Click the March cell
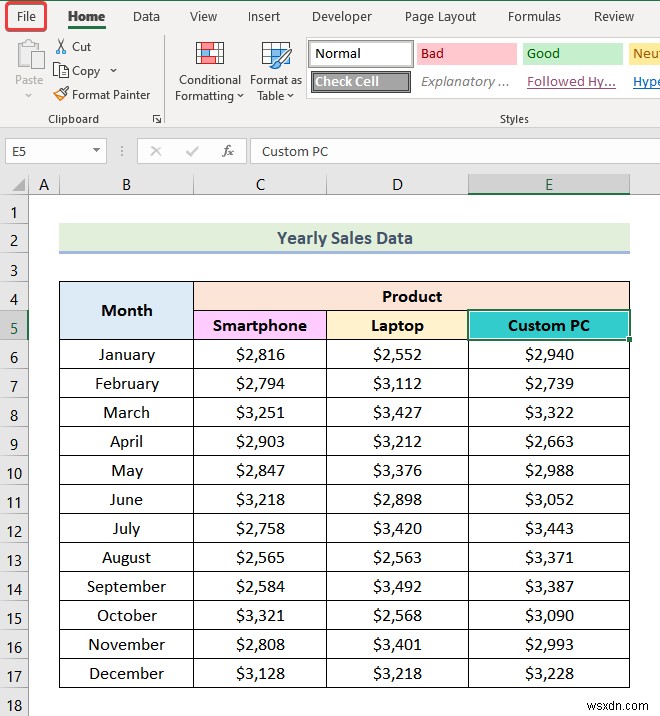This screenshot has height=716, width=660. pyautogui.click(x=127, y=412)
